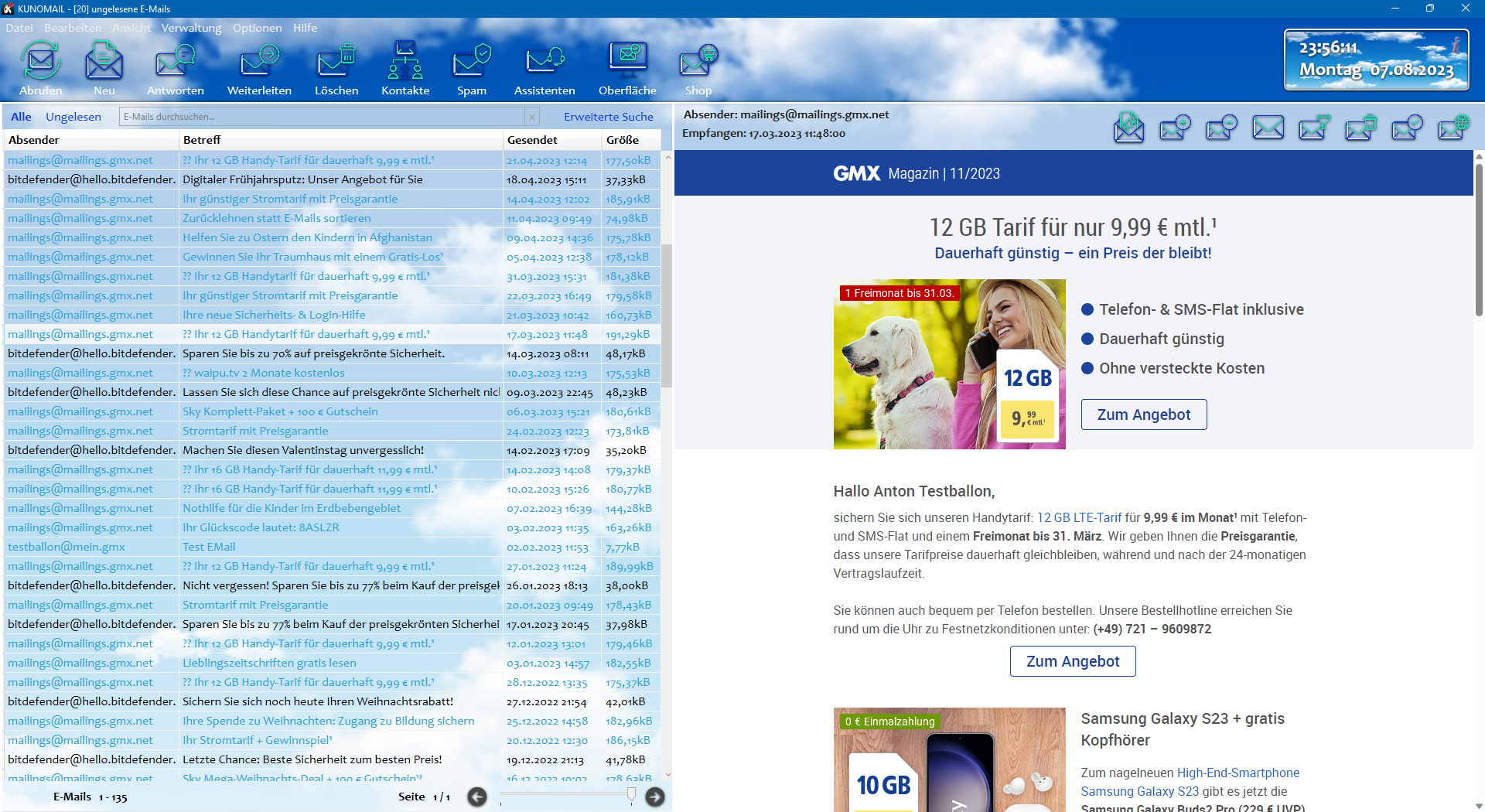Image resolution: width=1485 pixels, height=812 pixels.
Task: Click in the E-Mails durchsuchen search field
Action: (322, 117)
